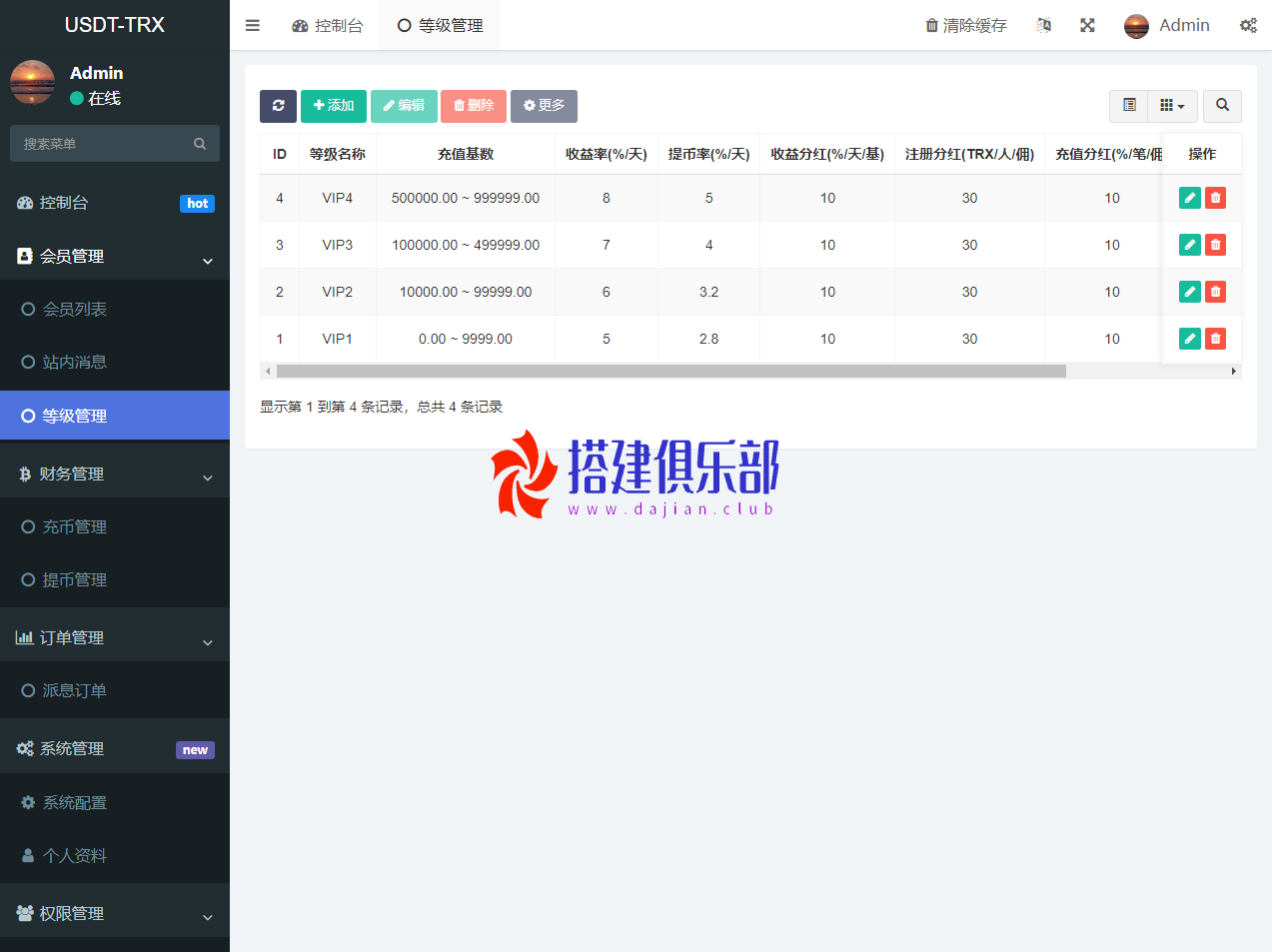Image resolution: width=1272 pixels, height=952 pixels.
Task: Click cell 10000.00 ~ 99999.00
Action: pyautogui.click(x=466, y=293)
